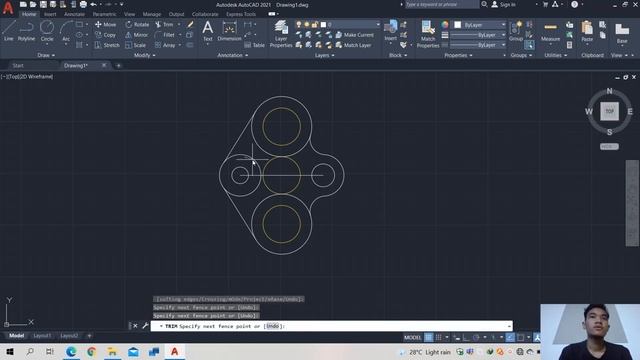Open the View ribbon tab

[x=129, y=14]
